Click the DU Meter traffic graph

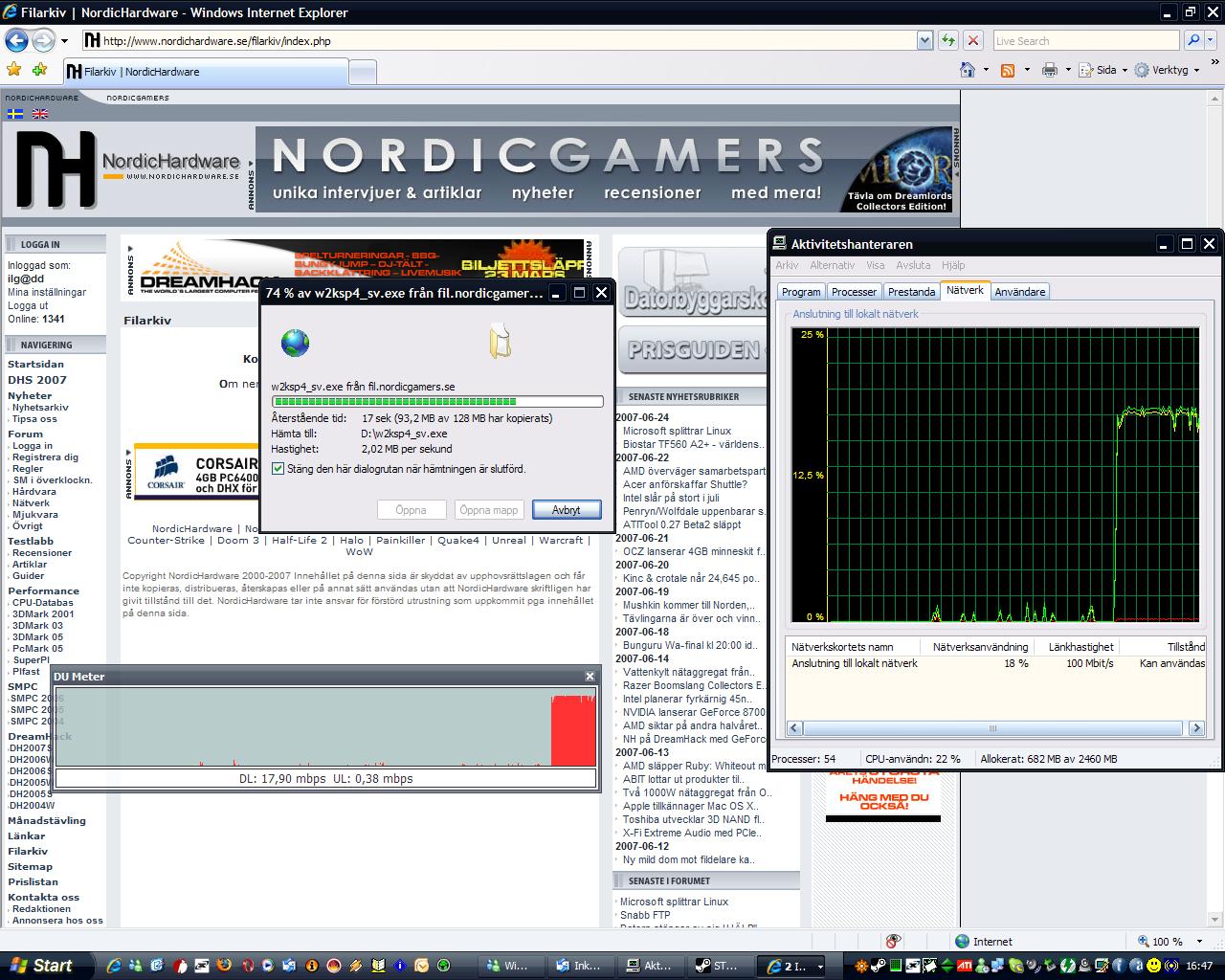(x=325, y=728)
